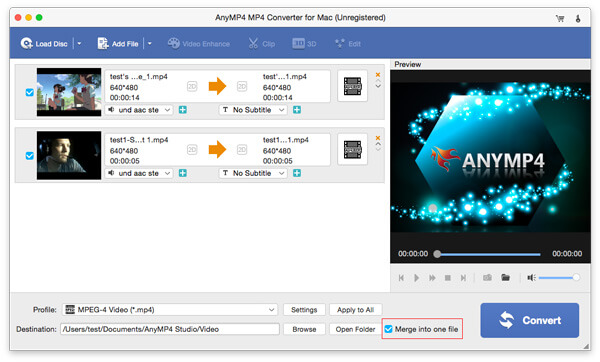Image resolution: width=600 pixels, height=362 pixels.
Task: Jump to previous frame in preview
Action: click(x=401, y=278)
